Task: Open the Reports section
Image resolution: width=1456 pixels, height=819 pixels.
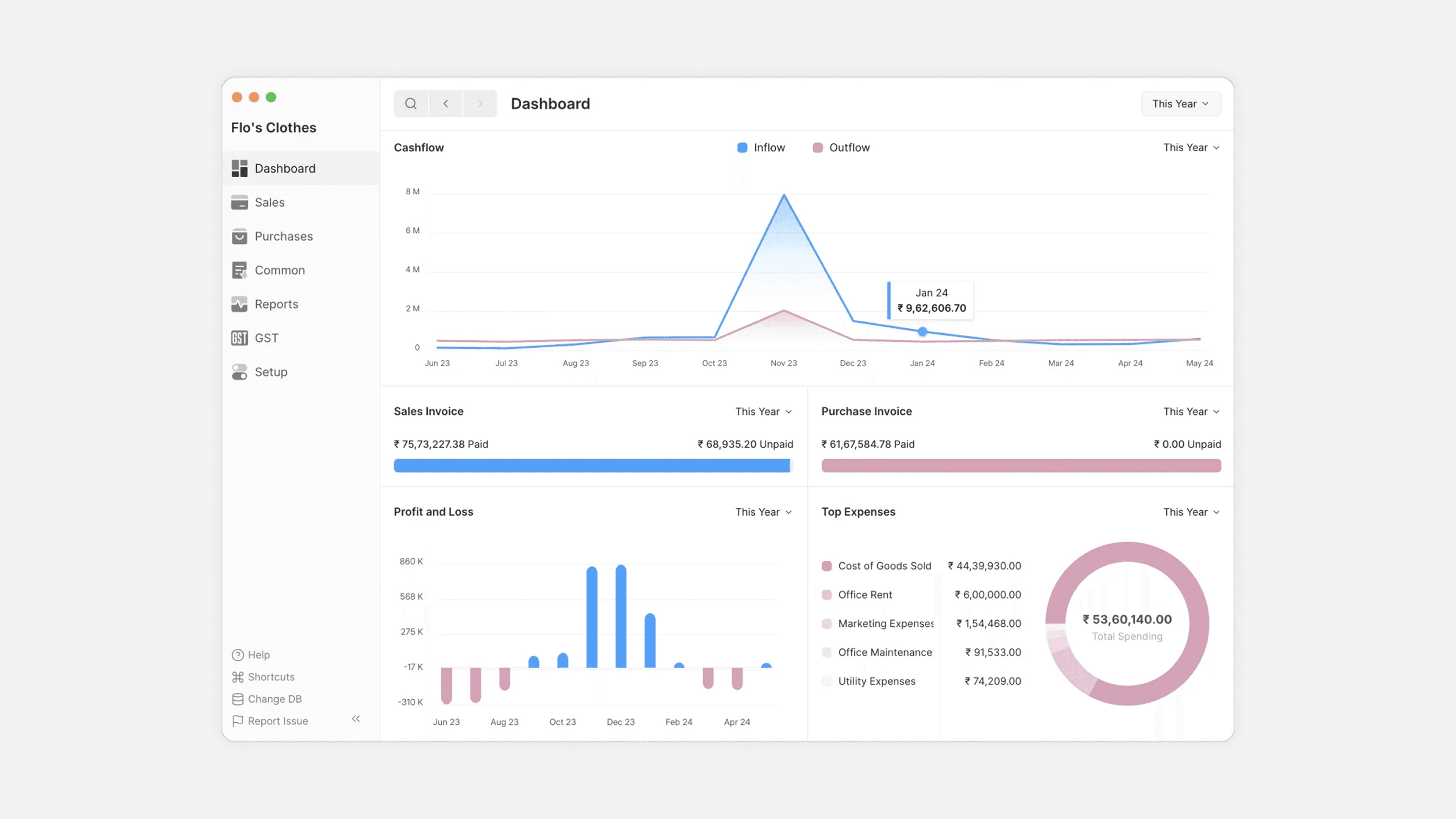Action: pos(301,304)
